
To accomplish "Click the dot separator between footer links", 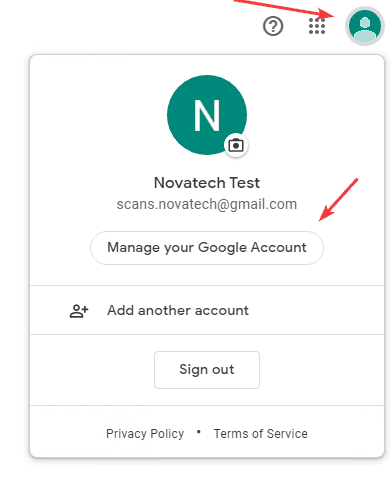I will [x=199, y=432].
